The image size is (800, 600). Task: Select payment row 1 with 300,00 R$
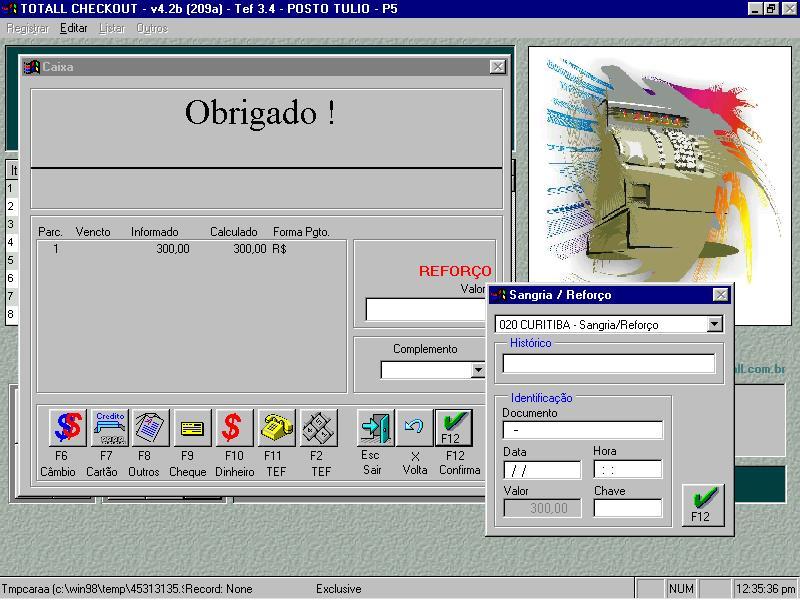click(x=191, y=249)
